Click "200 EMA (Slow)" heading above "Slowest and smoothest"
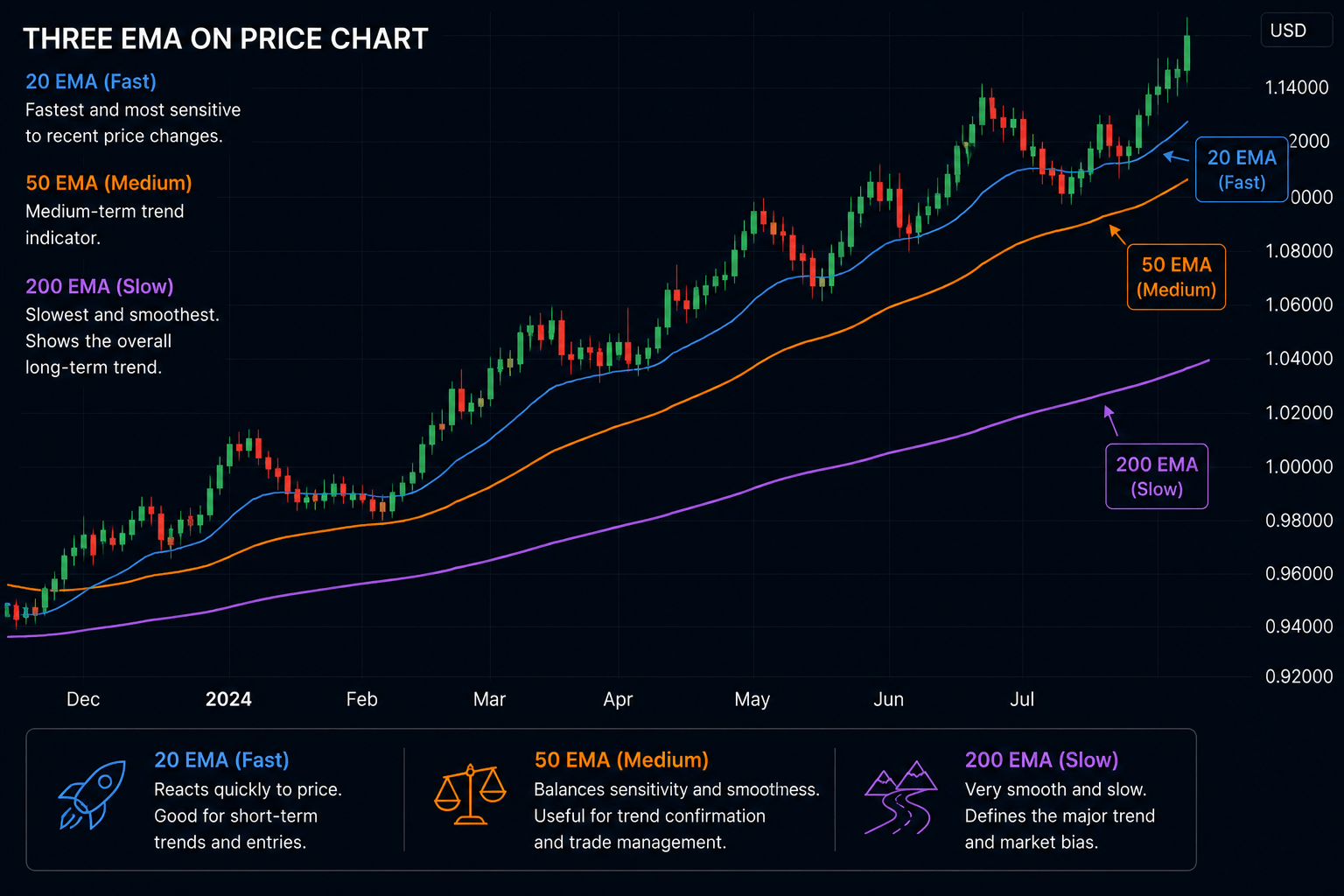Viewport: 1344px width, 896px height. pos(100,286)
